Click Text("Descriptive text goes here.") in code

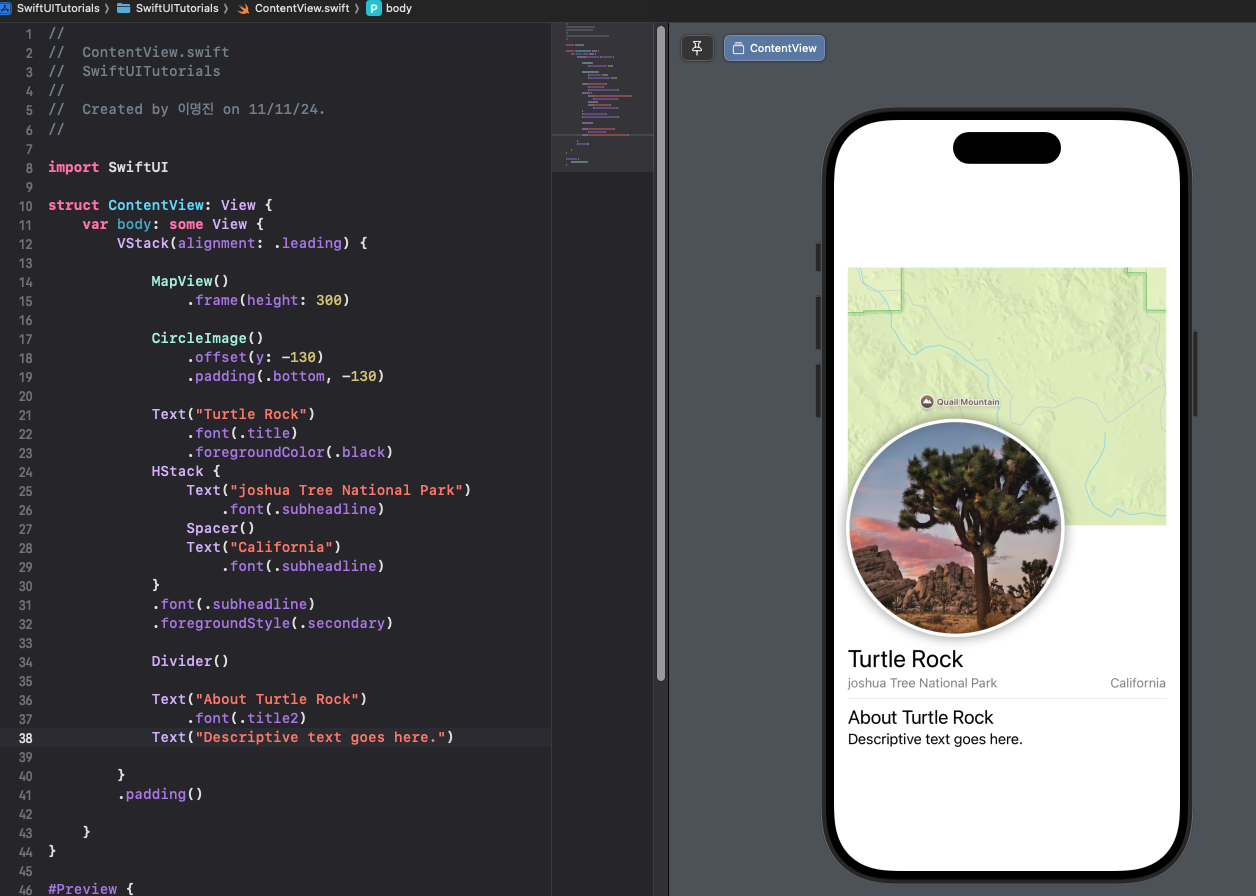(x=303, y=737)
